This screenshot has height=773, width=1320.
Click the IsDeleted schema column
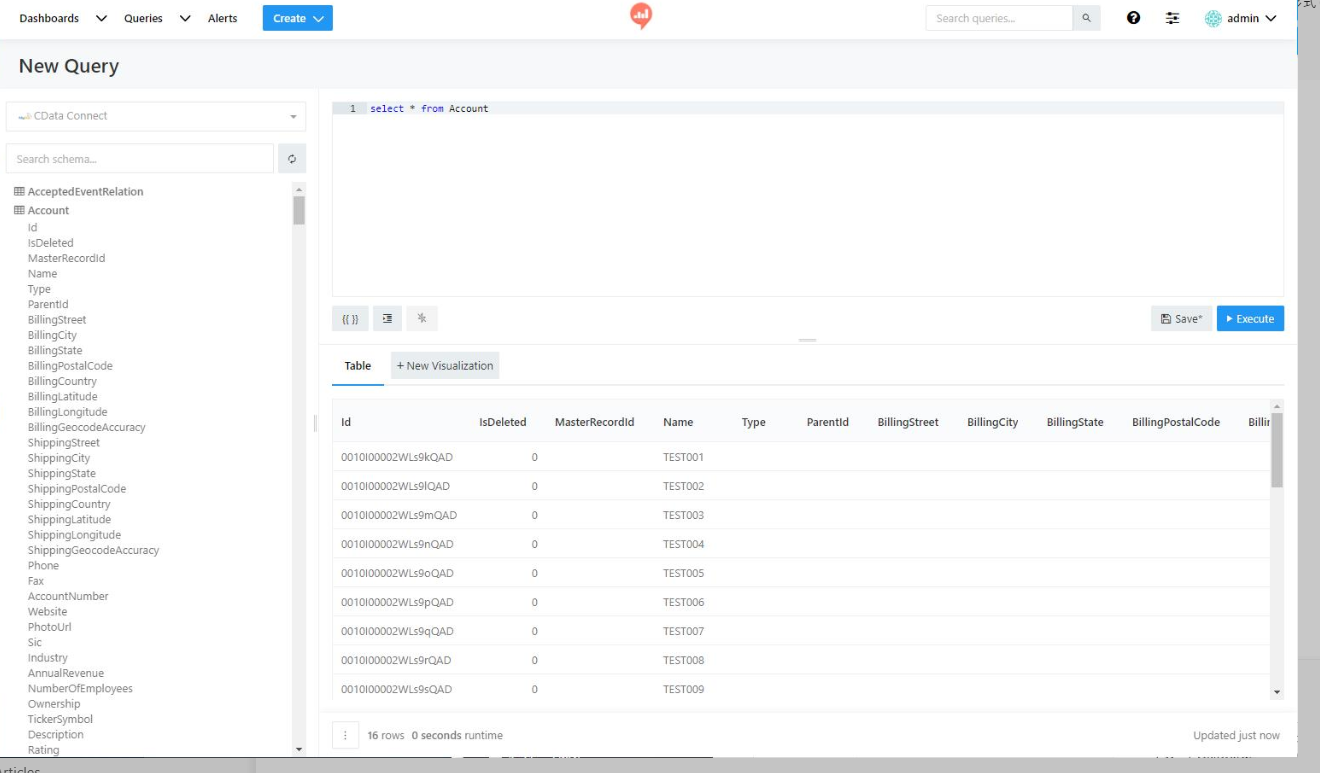click(51, 243)
